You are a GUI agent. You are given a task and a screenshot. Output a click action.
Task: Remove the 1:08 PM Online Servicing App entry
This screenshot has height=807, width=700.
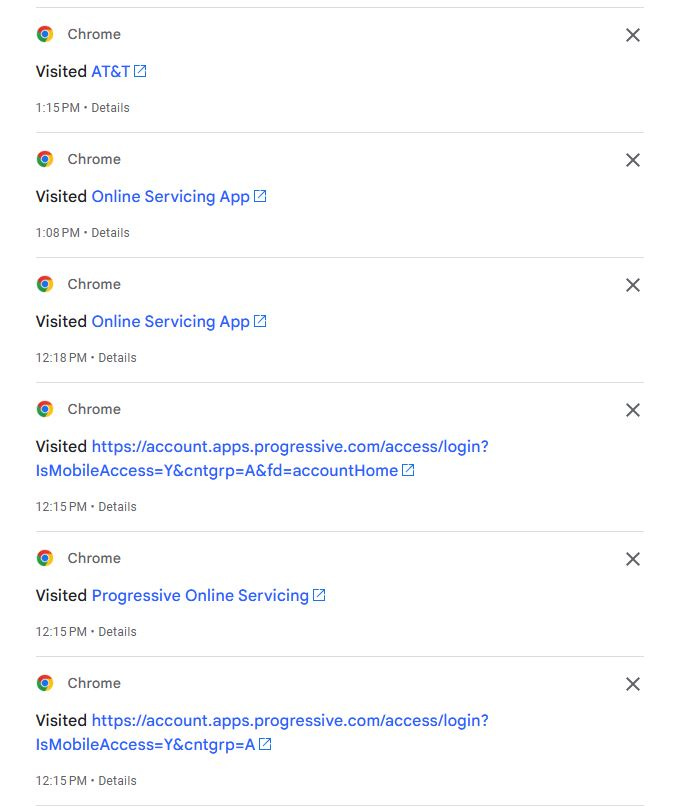point(632,160)
